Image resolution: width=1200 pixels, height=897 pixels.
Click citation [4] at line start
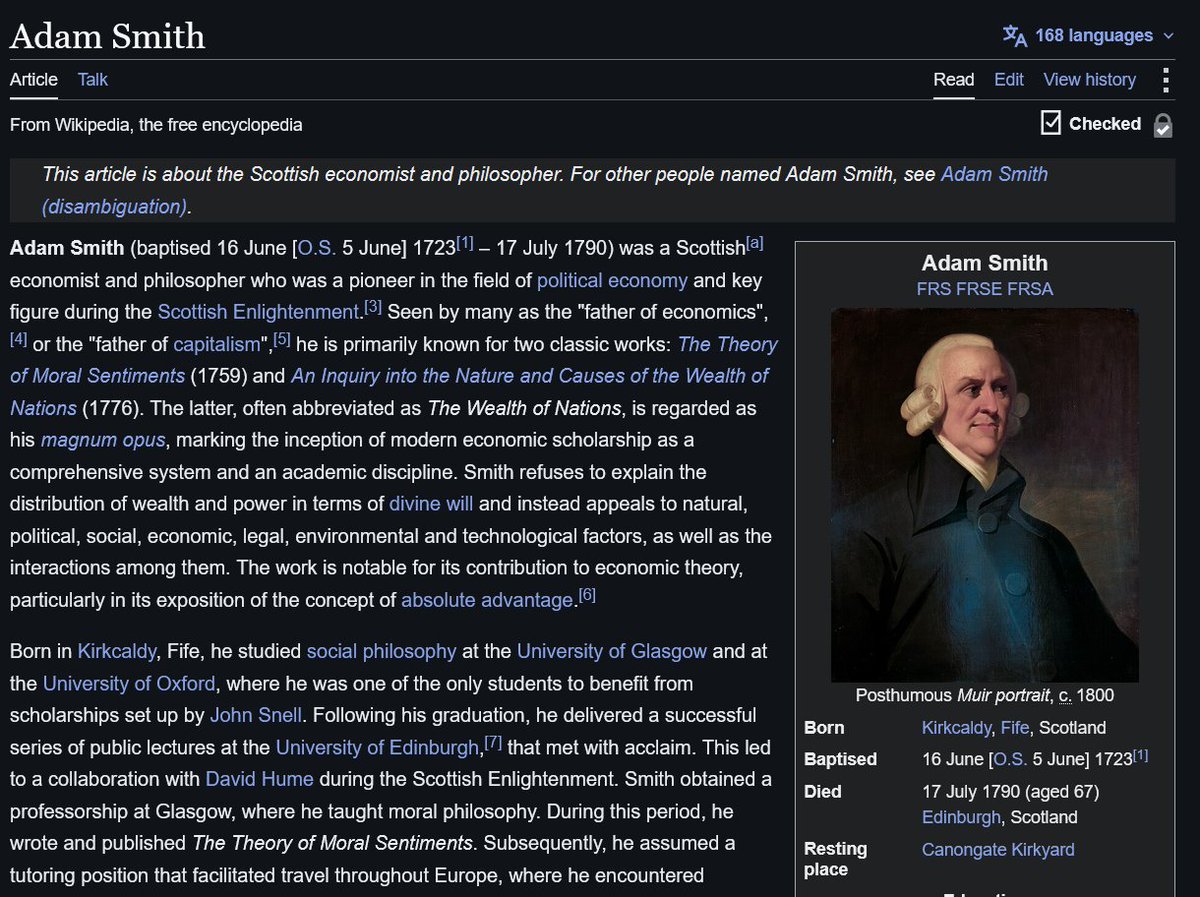19,339
